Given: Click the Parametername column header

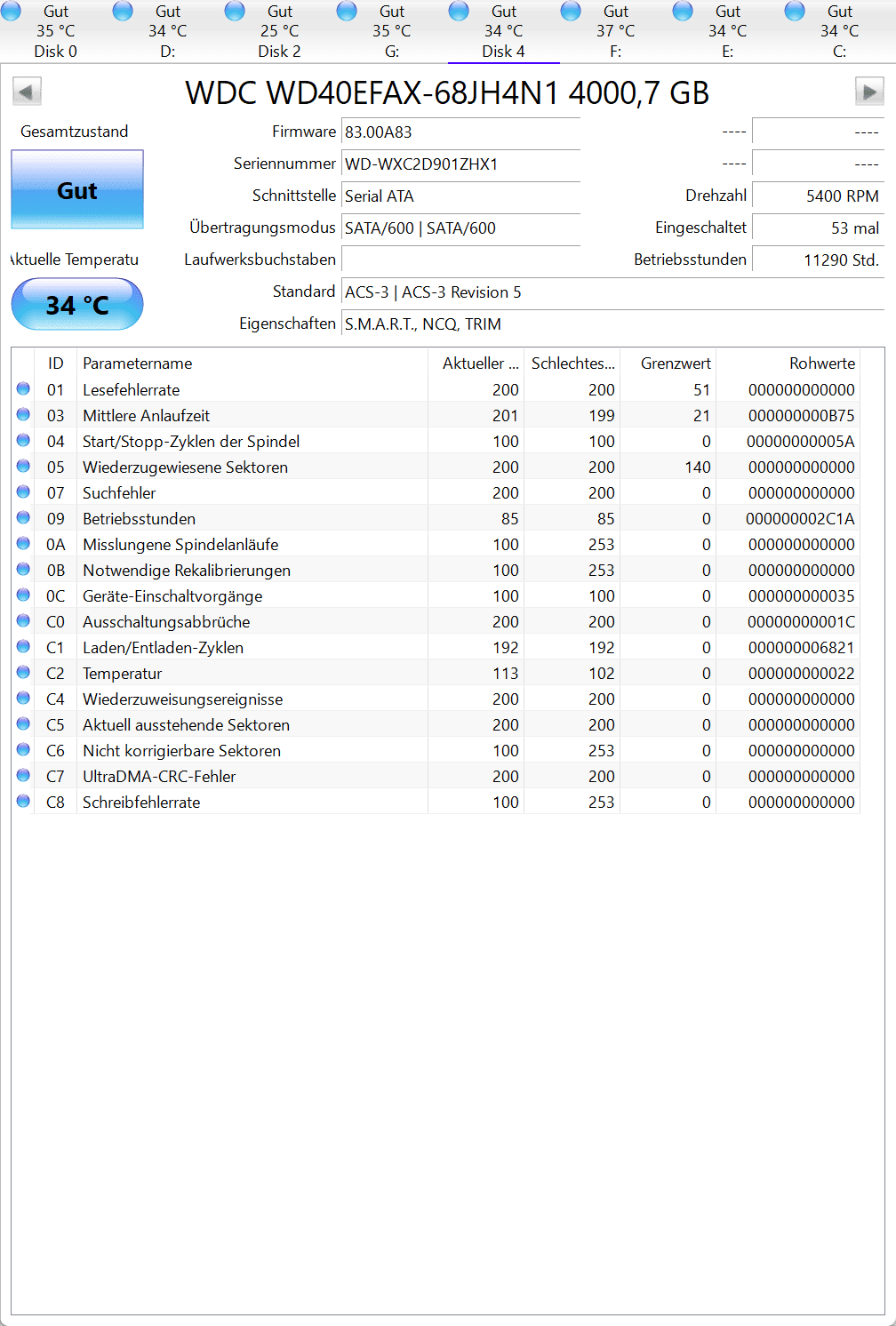Looking at the screenshot, I should [x=252, y=363].
